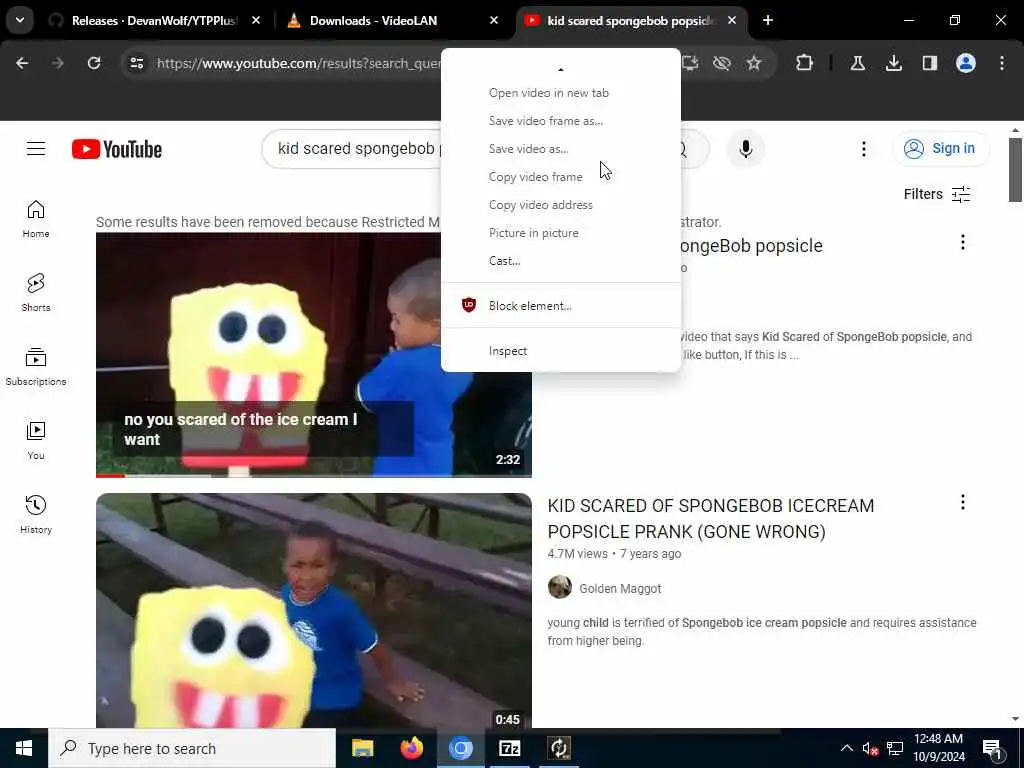Open Firefox from the taskbar
This screenshot has width=1024, height=768.
(411, 748)
